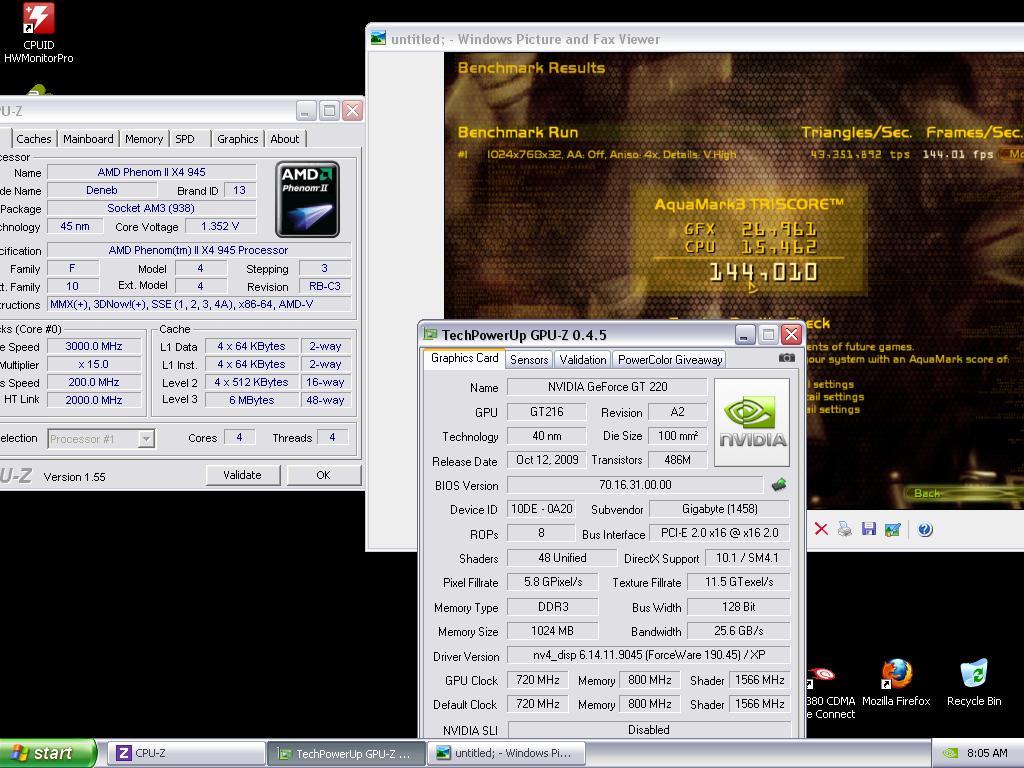Click the Multiplier x 15.0 value

(94, 364)
